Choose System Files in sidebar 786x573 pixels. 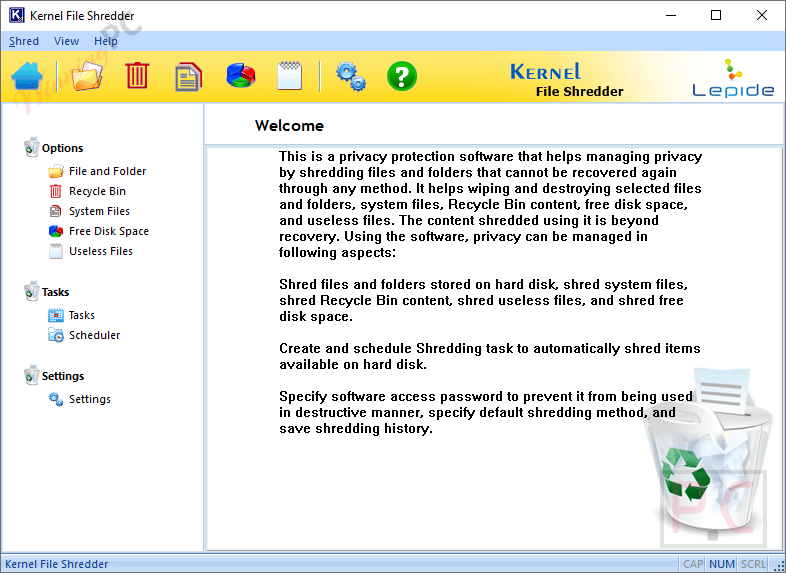click(99, 211)
